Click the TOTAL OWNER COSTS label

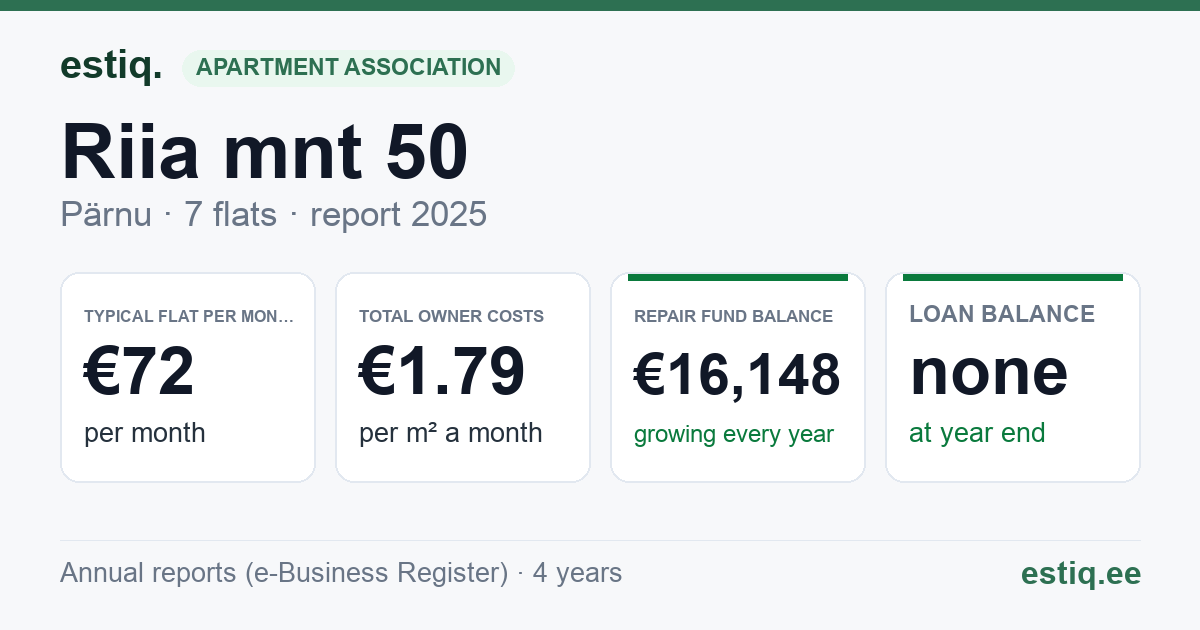coord(452,316)
